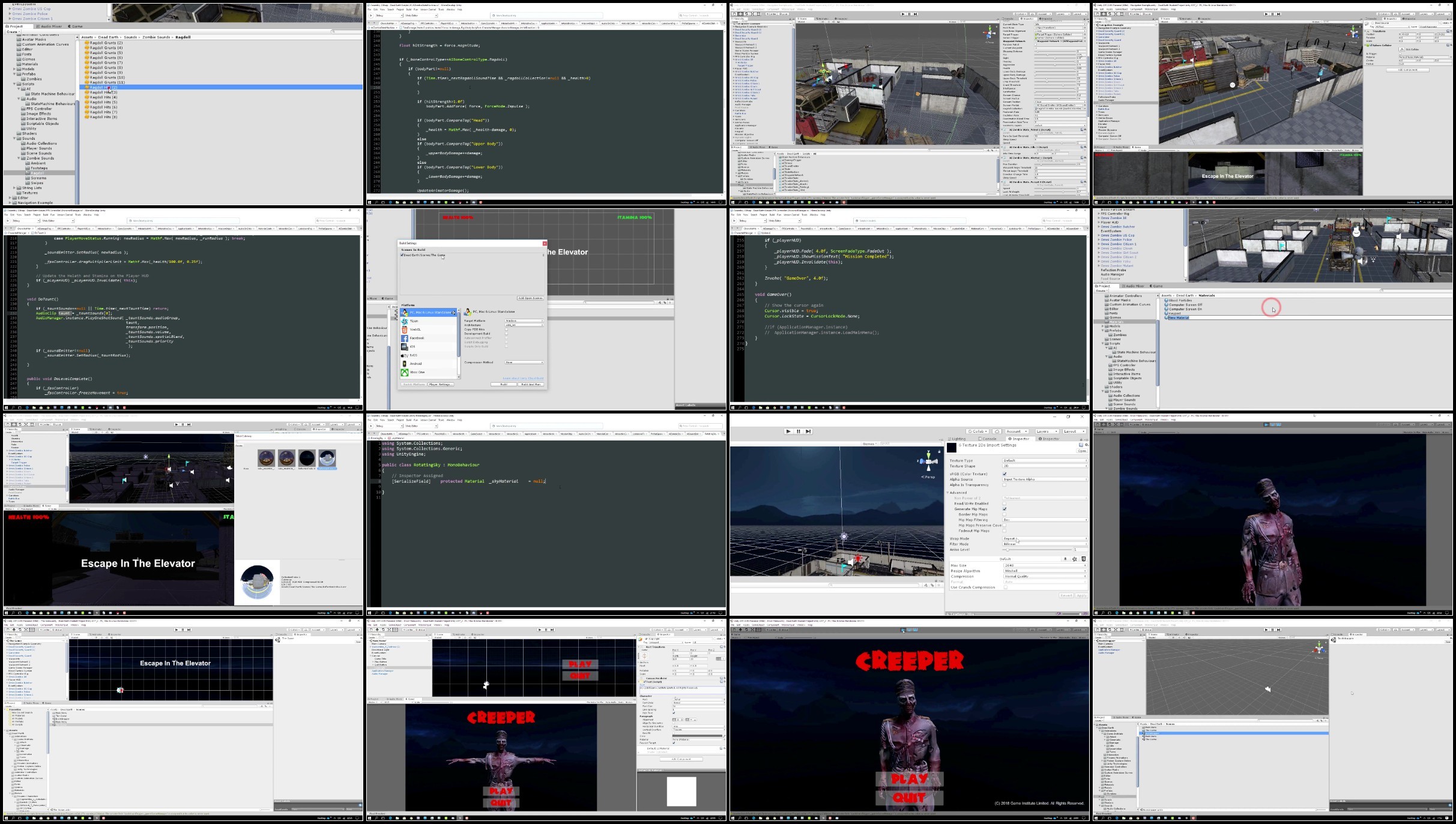This screenshot has width=1456, height=824.
Task: Select the highlighted sky cubemap thumbnail
Action: point(327,459)
